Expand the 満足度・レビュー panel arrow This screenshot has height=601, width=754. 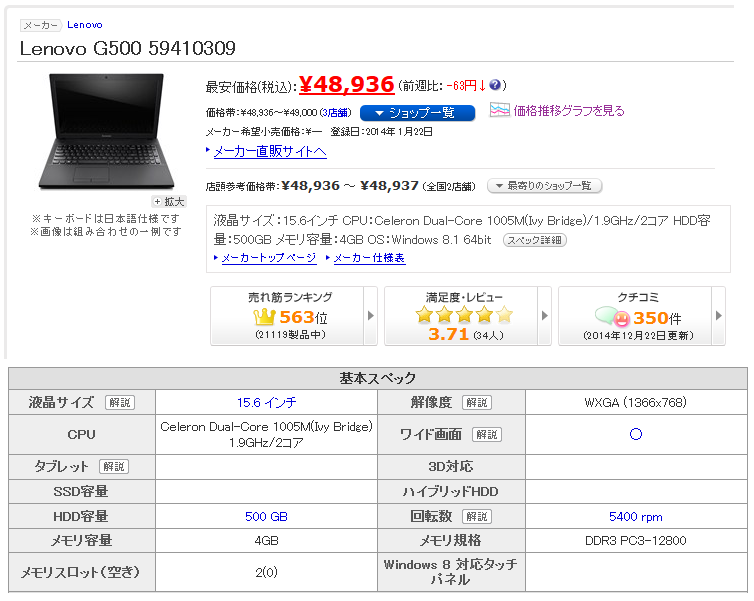click(x=544, y=315)
